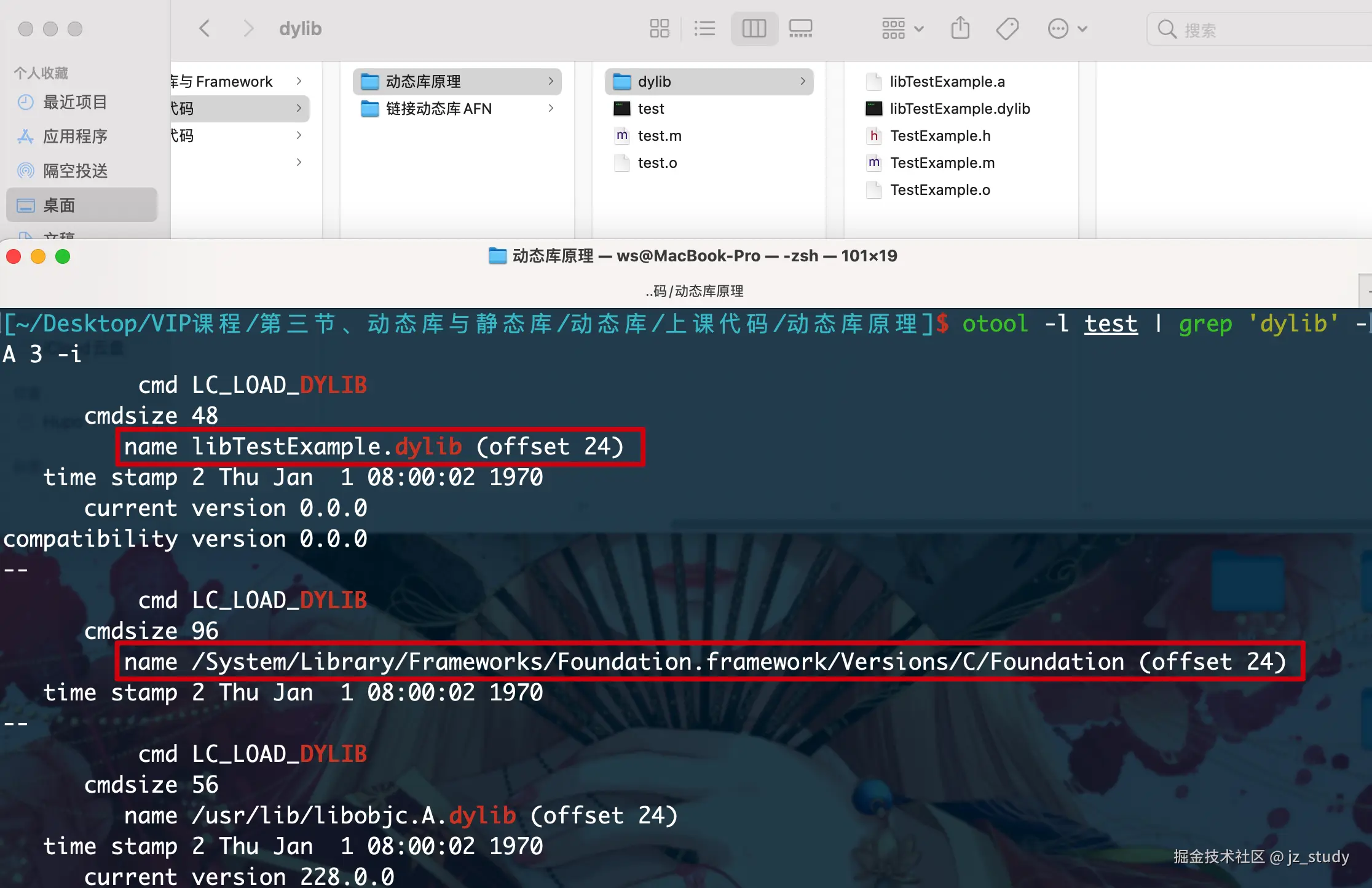Select 隔空投送 AirDrop in the sidebar
The width and height of the screenshot is (1372, 888).
[x=75, y=171]
